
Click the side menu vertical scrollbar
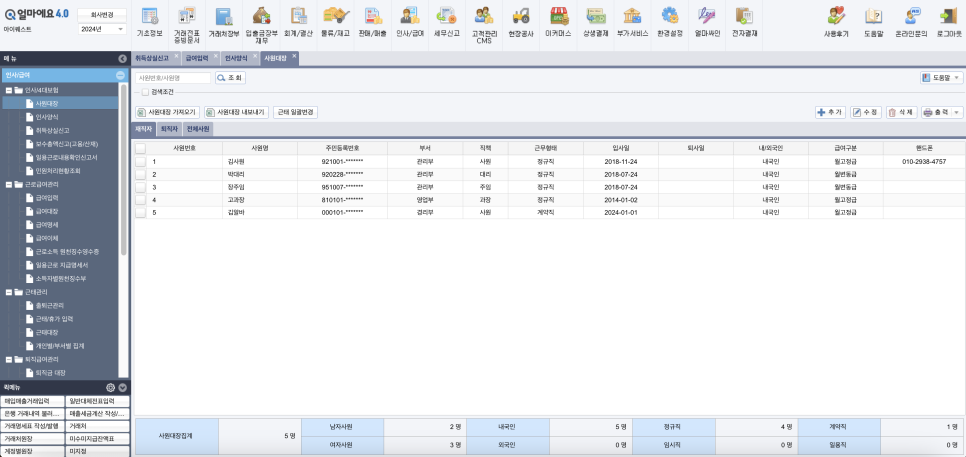coord(124,169)
